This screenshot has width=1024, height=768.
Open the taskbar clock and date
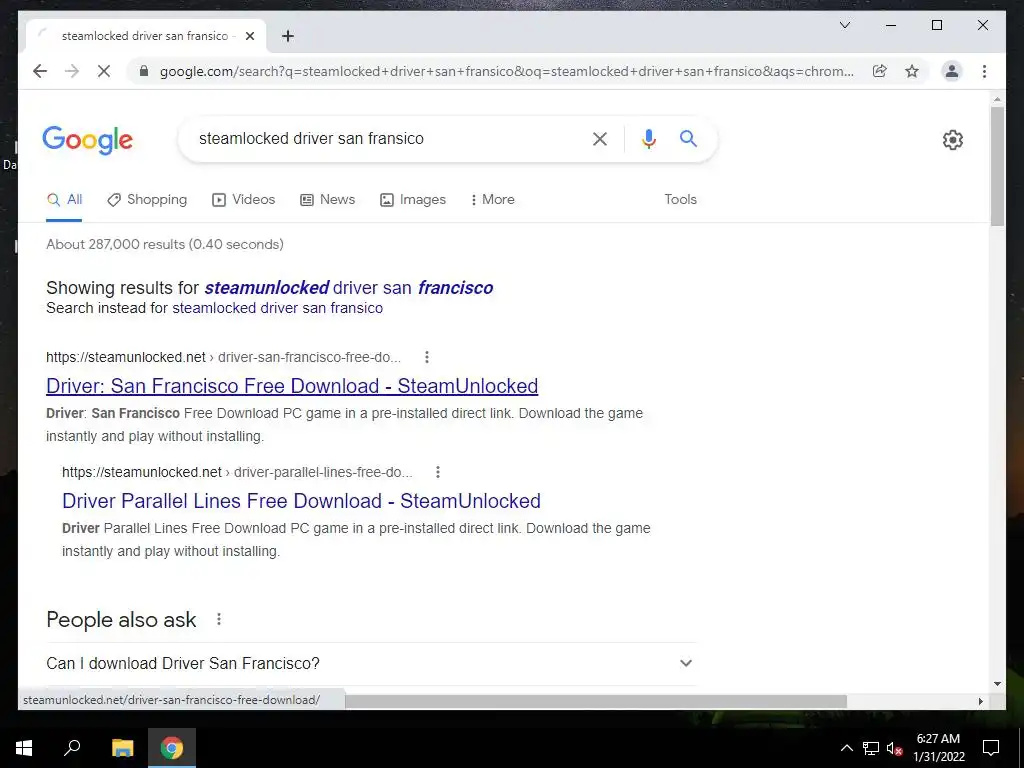[938, 748]
